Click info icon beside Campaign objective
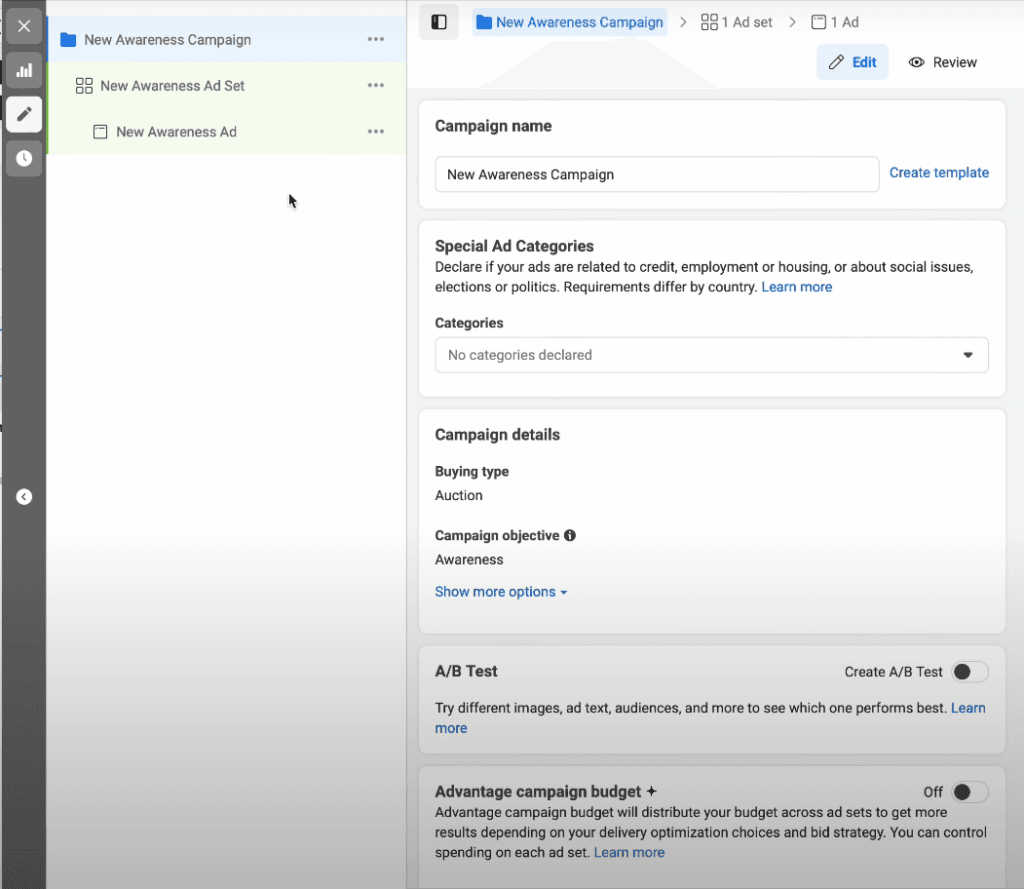Screen dimensions: 1024x889 [x=570, y=536]
